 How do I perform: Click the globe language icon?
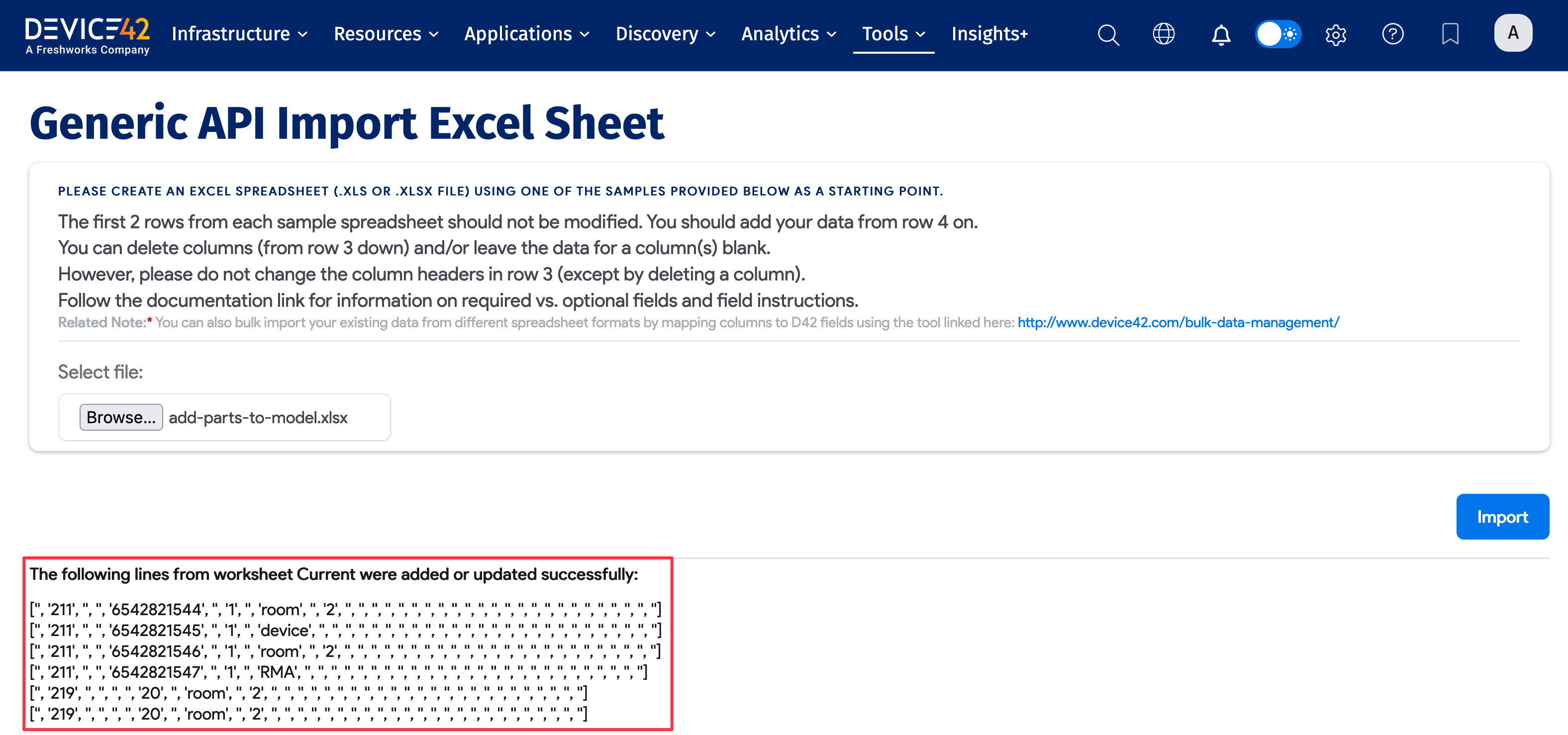pos(1163,34)
